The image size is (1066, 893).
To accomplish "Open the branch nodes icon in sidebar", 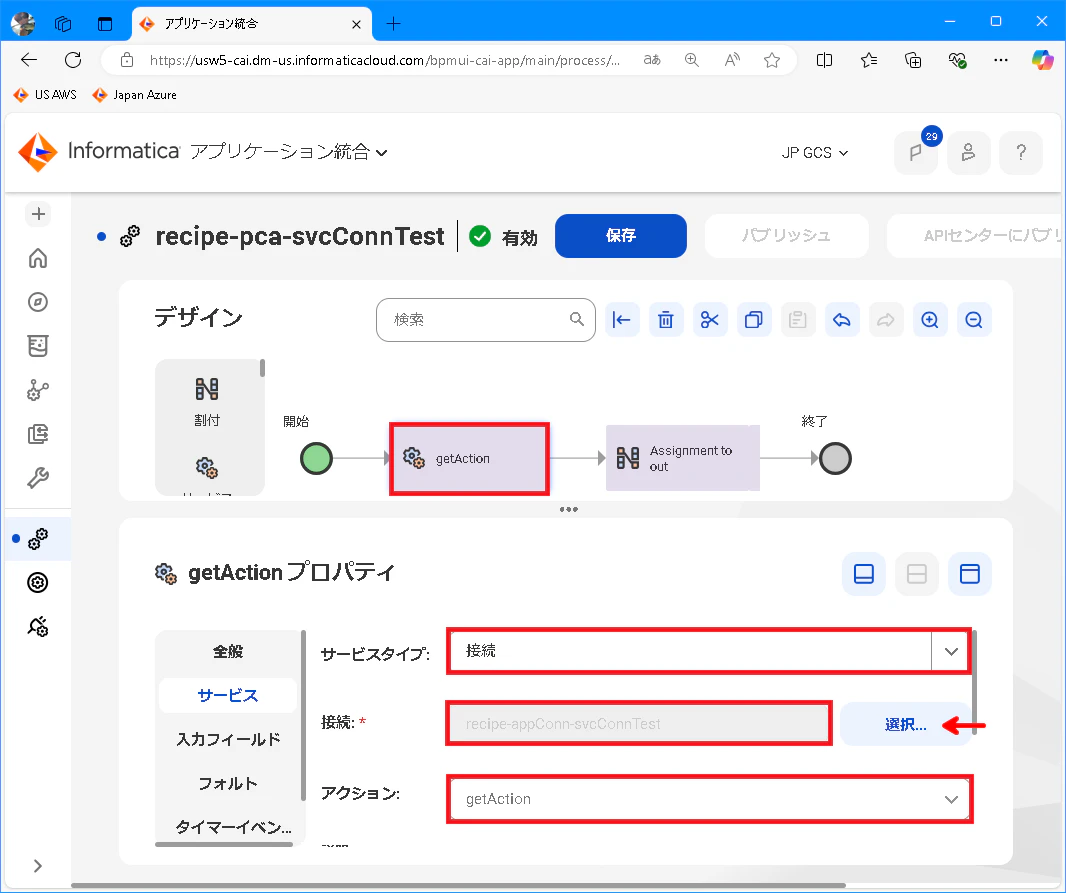I will pos(38,390).
